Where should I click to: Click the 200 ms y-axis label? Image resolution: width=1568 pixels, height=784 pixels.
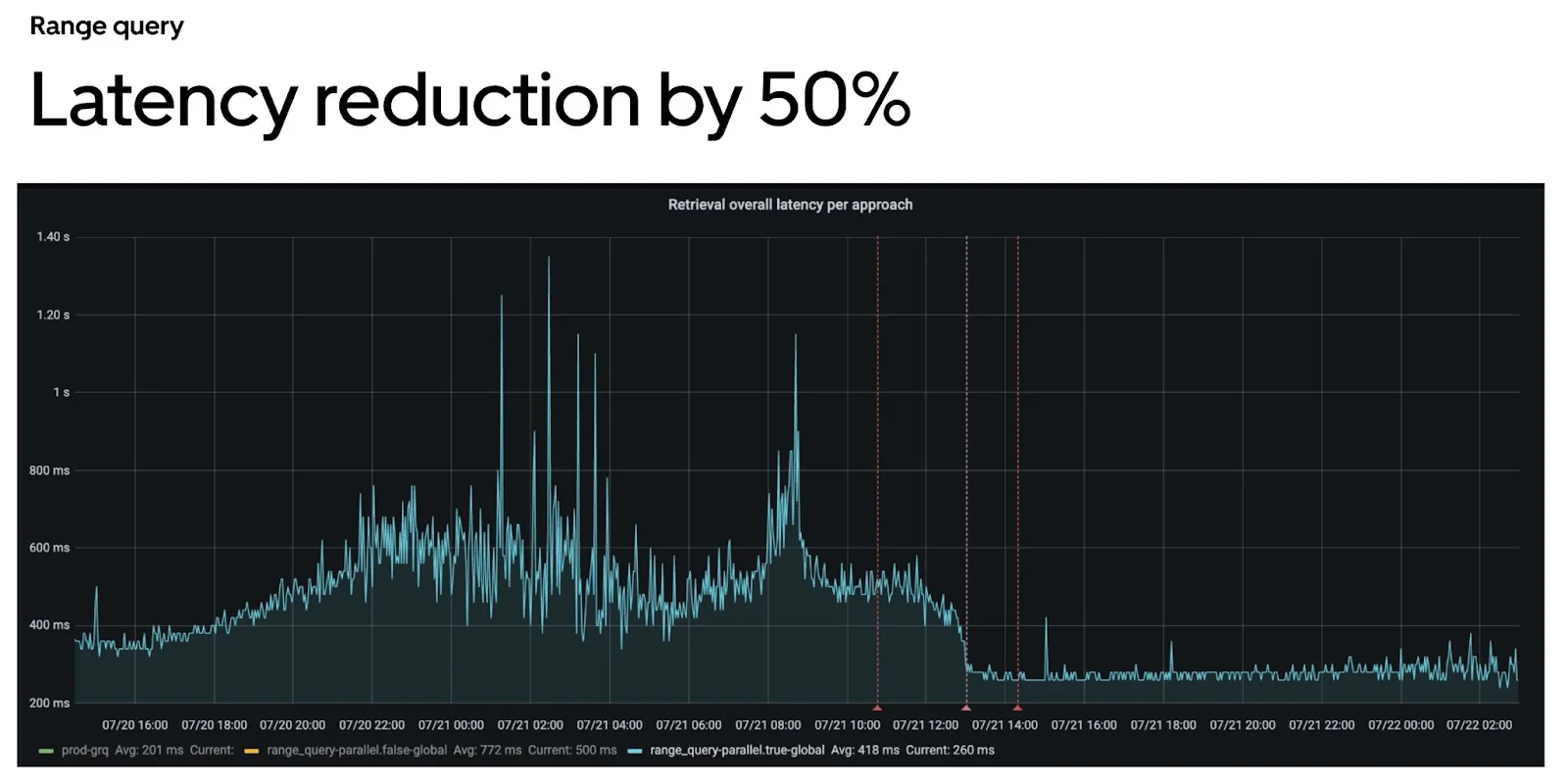coord(49,703)
